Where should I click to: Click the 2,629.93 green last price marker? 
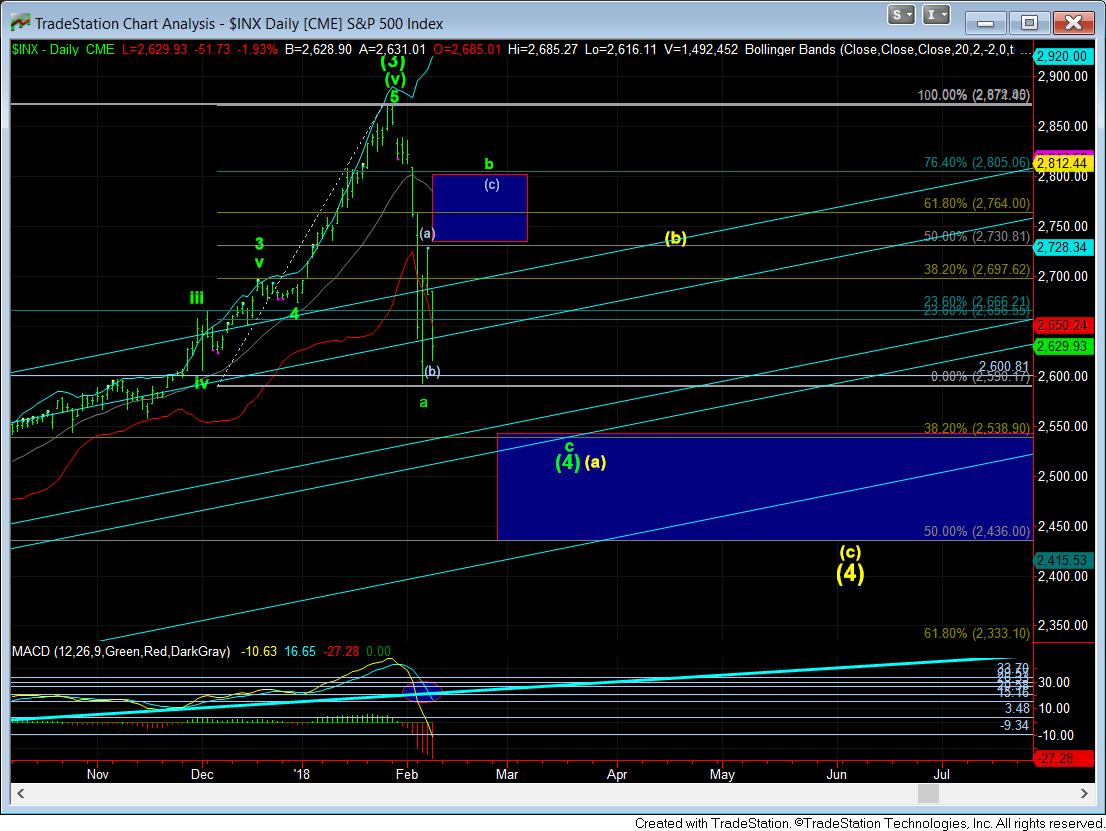click(x=1064, y=346)
